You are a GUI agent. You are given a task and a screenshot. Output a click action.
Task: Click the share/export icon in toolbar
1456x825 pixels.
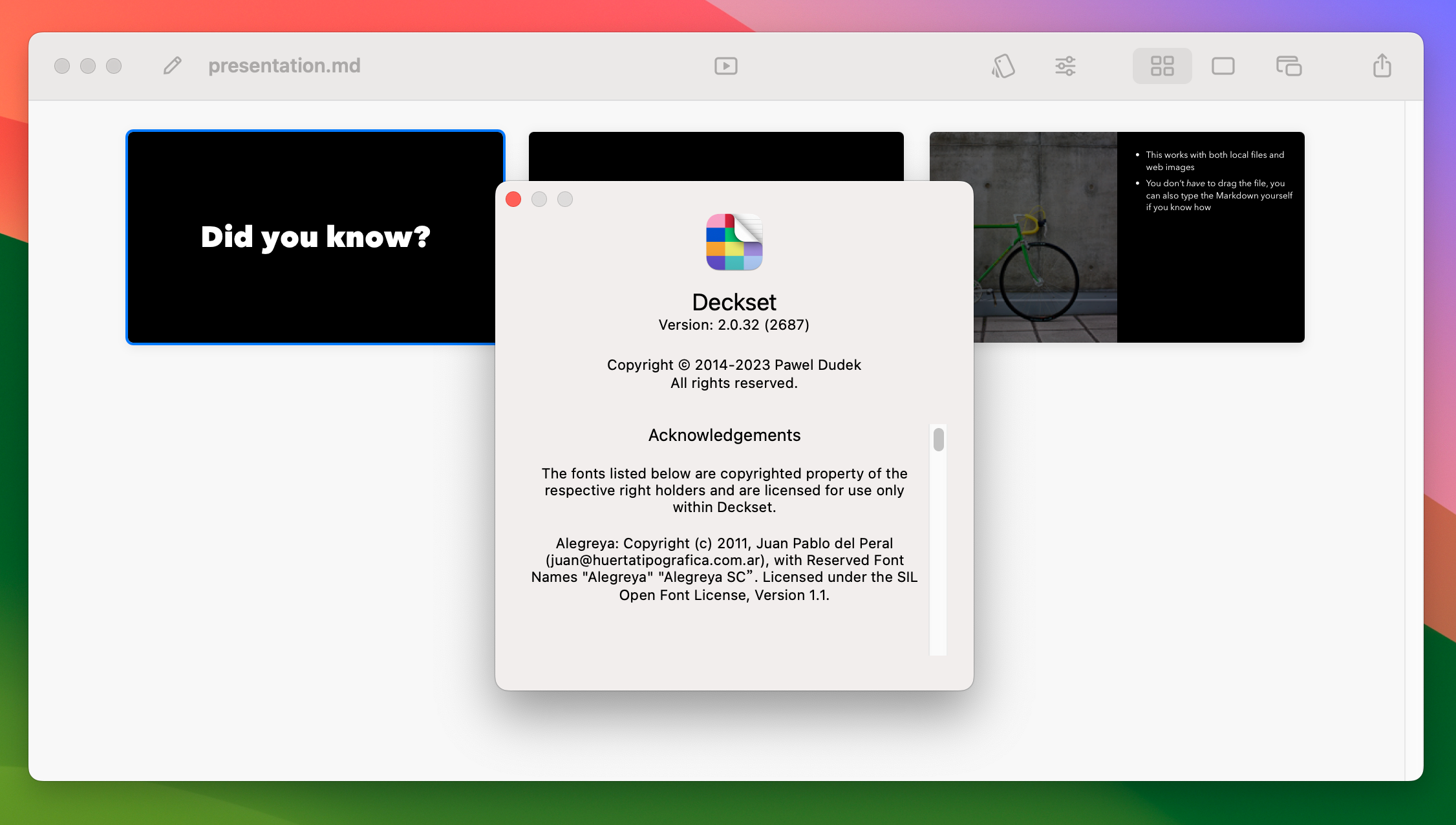point(1382,65)
